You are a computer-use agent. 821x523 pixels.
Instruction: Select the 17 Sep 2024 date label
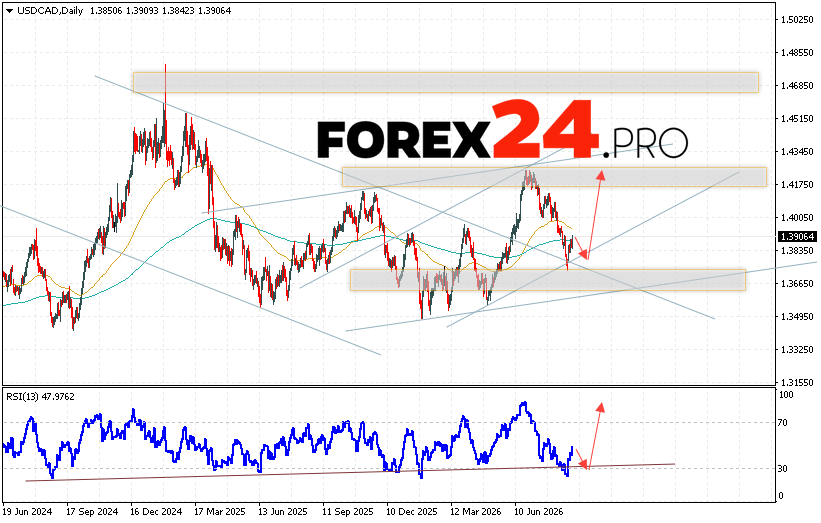click(92, 511)
